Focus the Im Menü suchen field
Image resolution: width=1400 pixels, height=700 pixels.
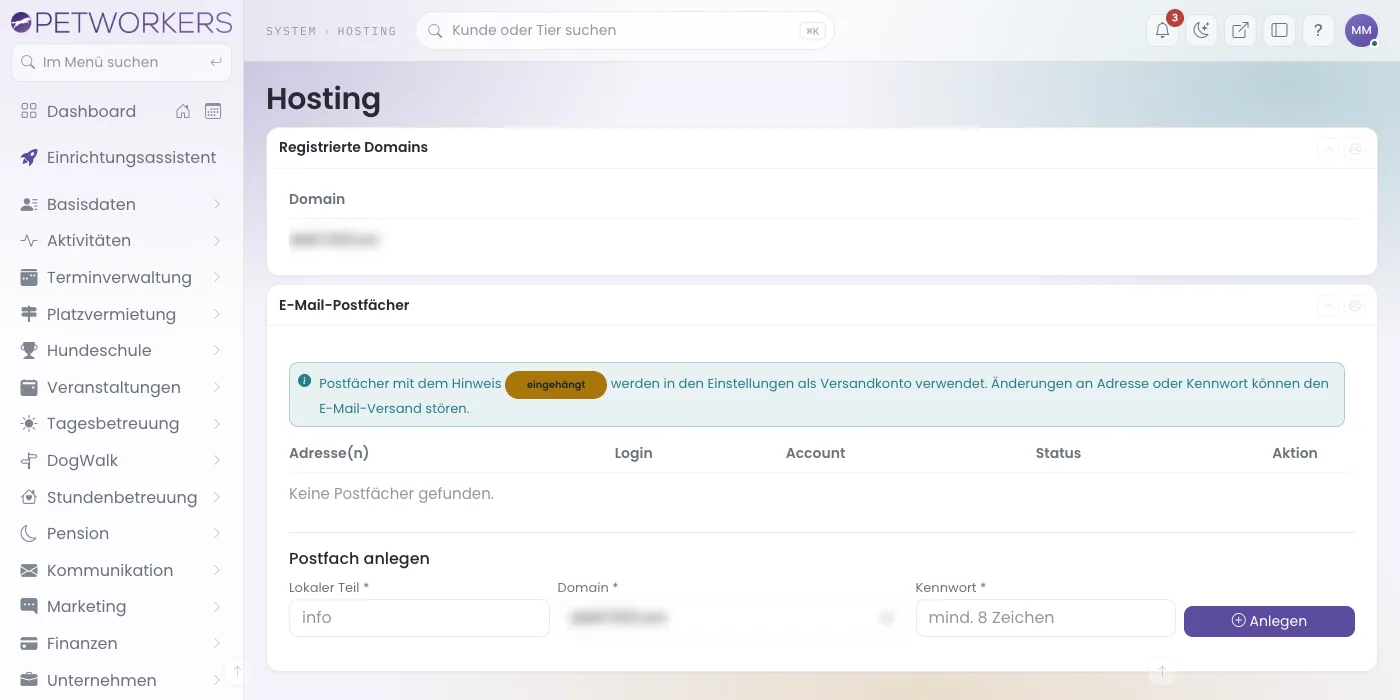[121, 62]
